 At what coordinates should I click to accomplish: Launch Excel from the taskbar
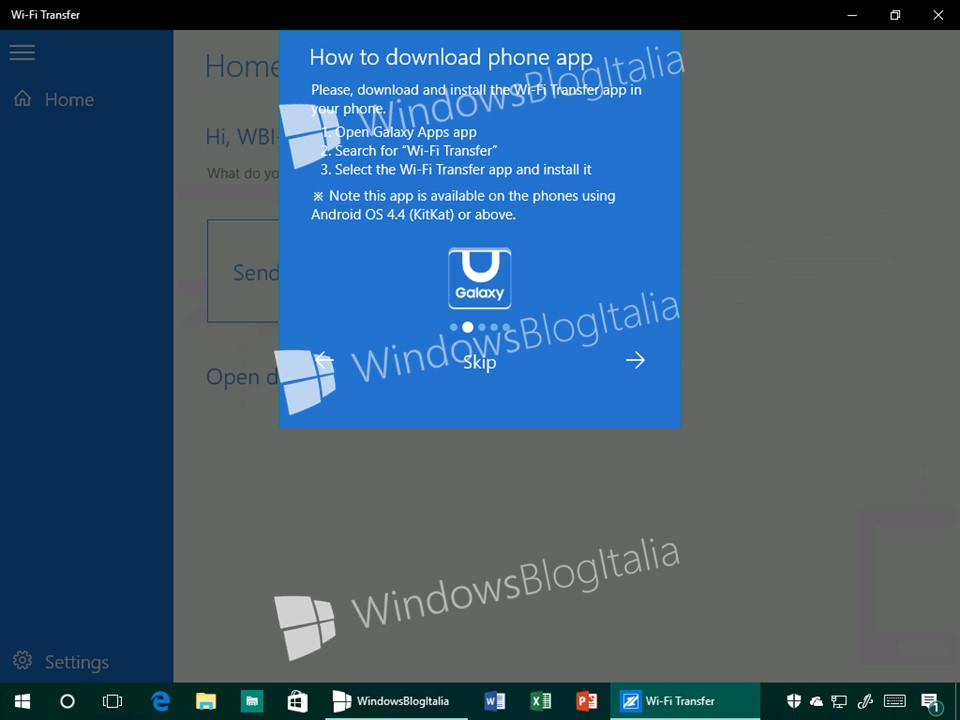(x=541, y=701)
